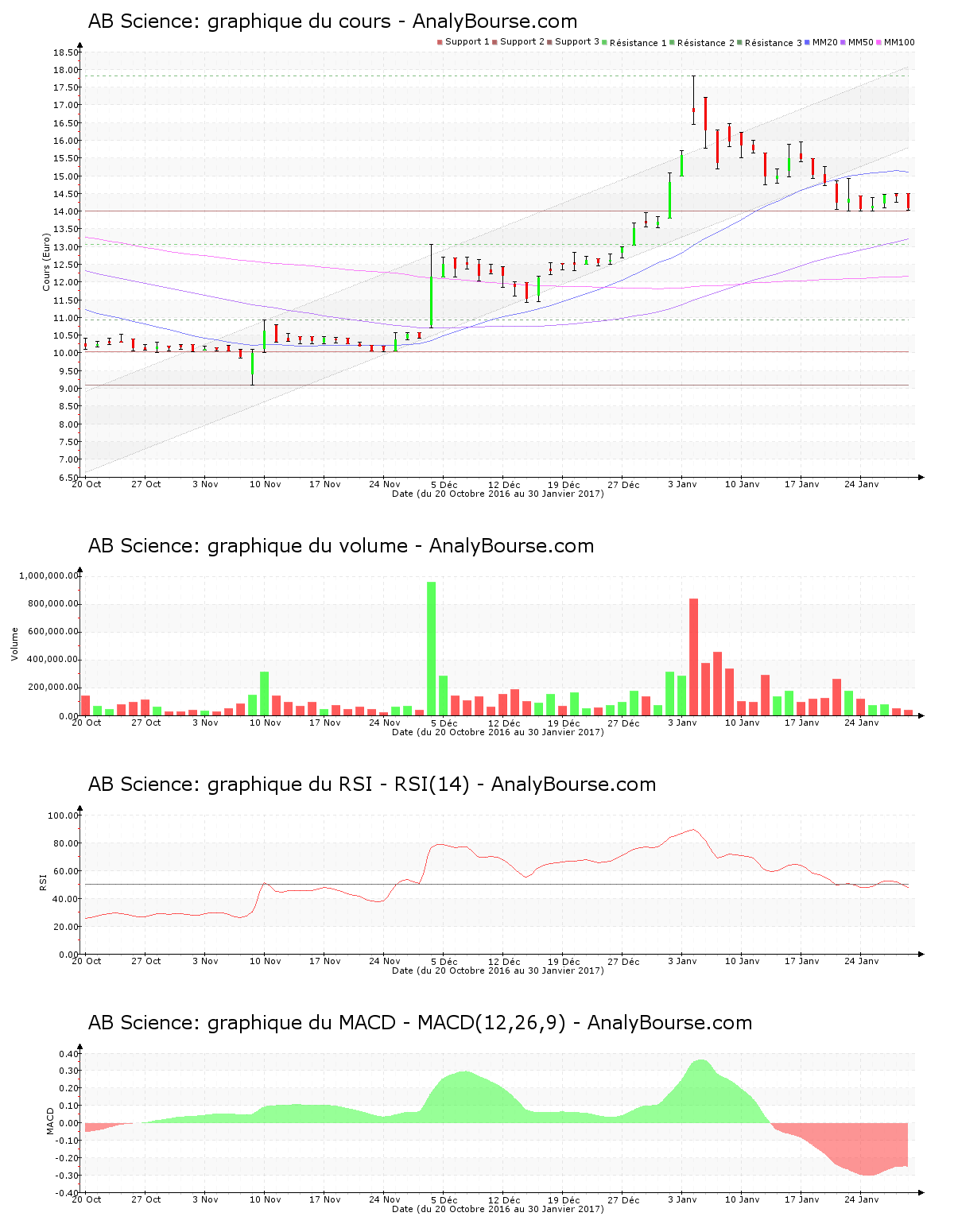Click the price chart's date range caption
Screen dimensions: 954x1232
498,494
